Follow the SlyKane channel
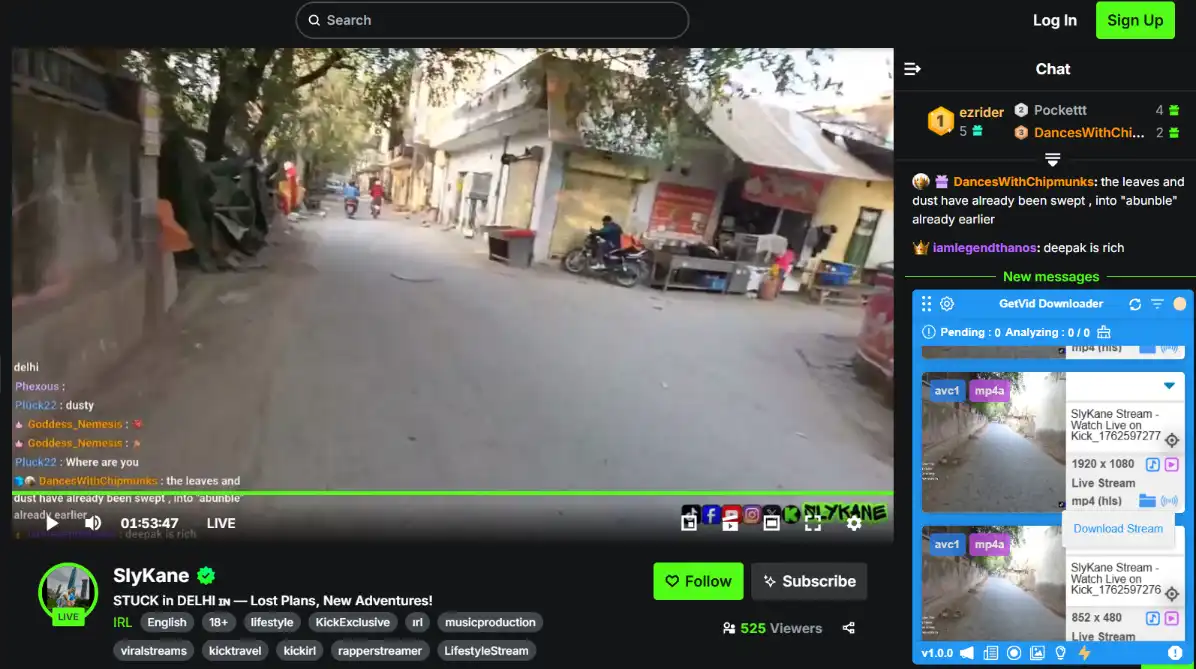 [x=698, y=581]
